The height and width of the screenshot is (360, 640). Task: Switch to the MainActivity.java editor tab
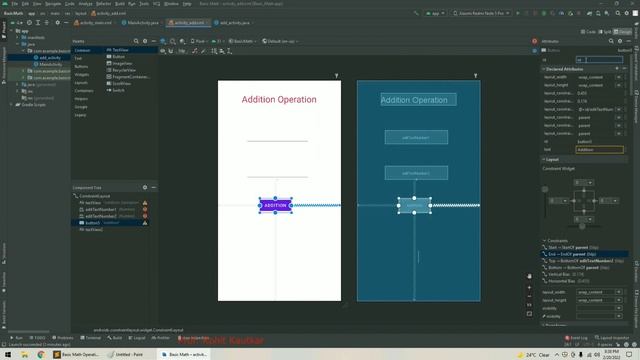pos(142,23)
